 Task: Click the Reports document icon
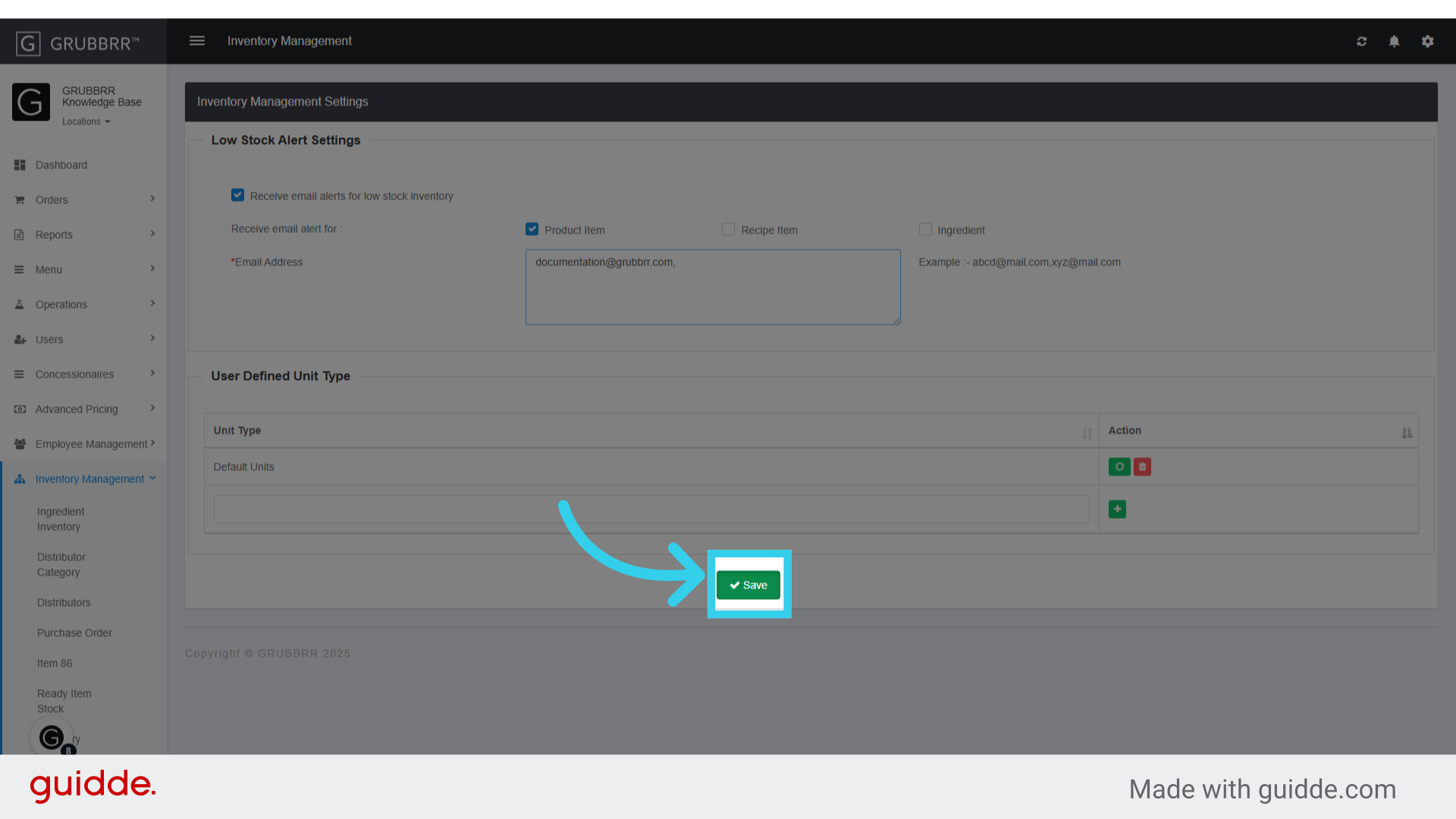tap(20, 235)
